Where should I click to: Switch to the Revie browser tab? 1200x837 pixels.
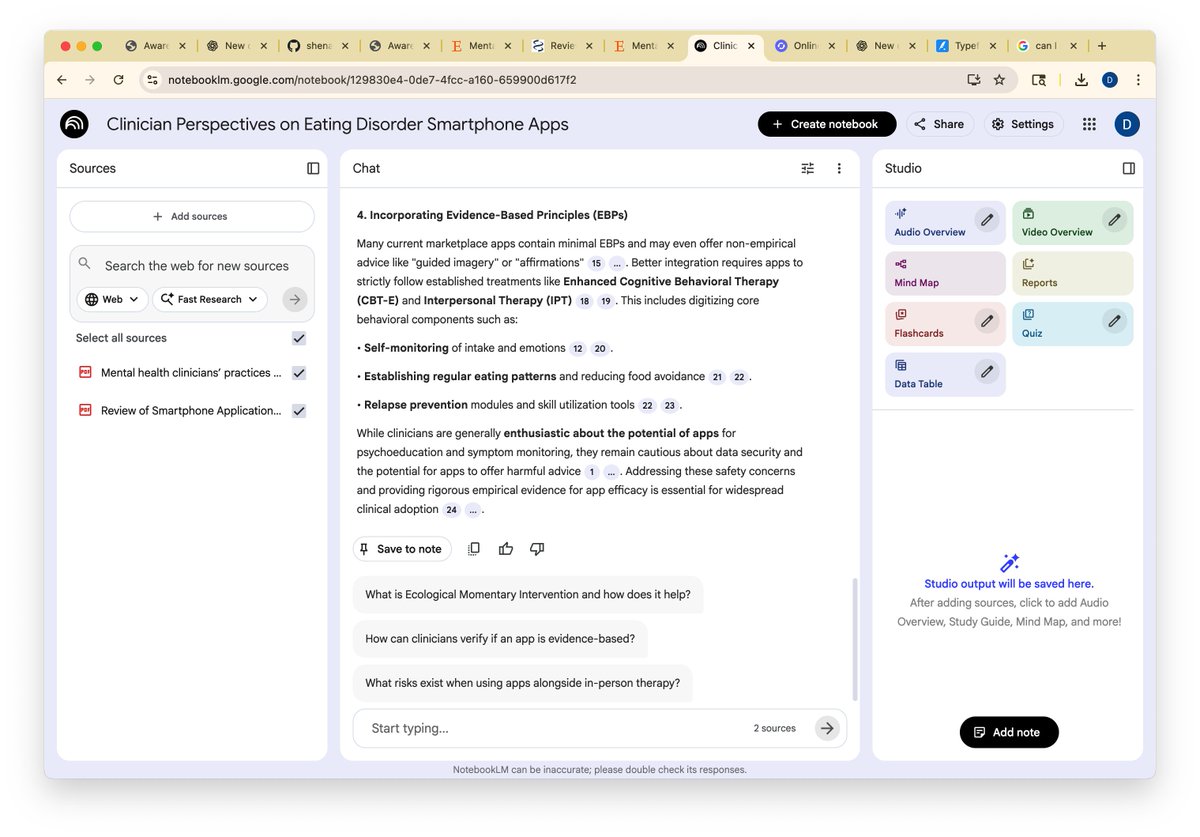click(563, 46)
